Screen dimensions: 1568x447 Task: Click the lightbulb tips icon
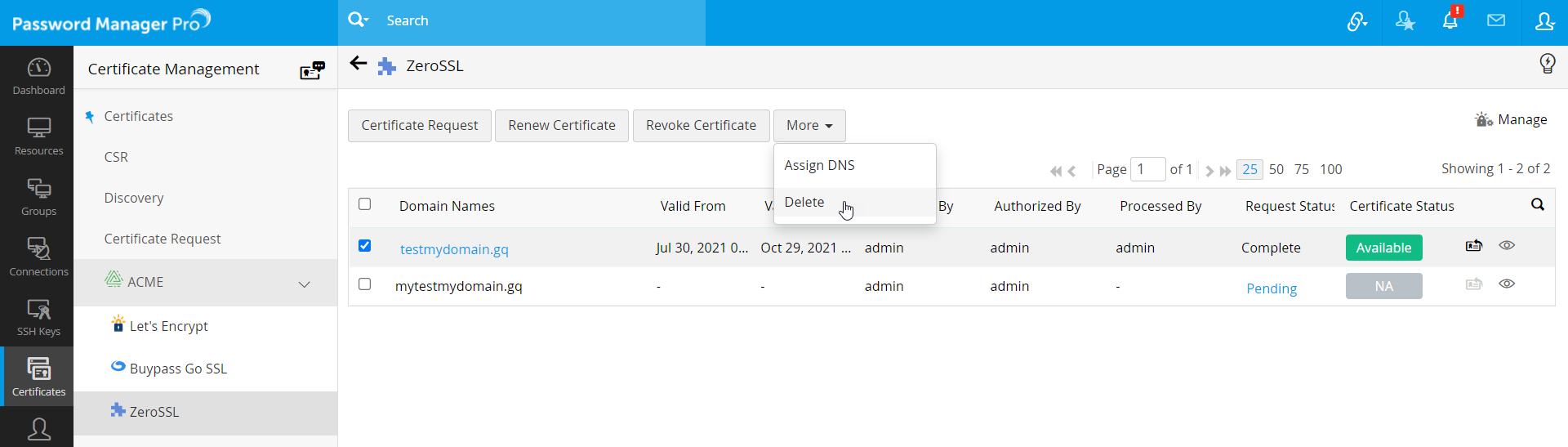(1547, 64)
